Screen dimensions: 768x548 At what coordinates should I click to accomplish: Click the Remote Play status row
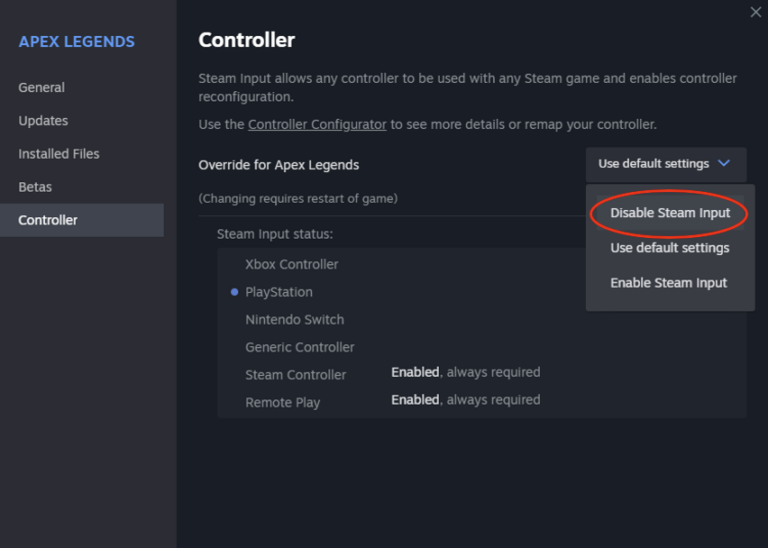[x=283, y=402]
